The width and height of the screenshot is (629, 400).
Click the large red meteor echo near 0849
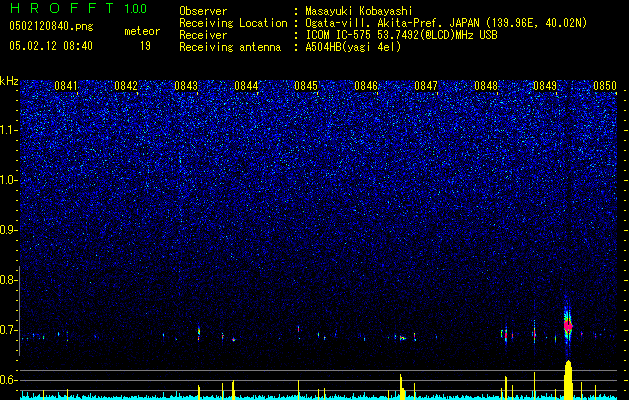568,326
